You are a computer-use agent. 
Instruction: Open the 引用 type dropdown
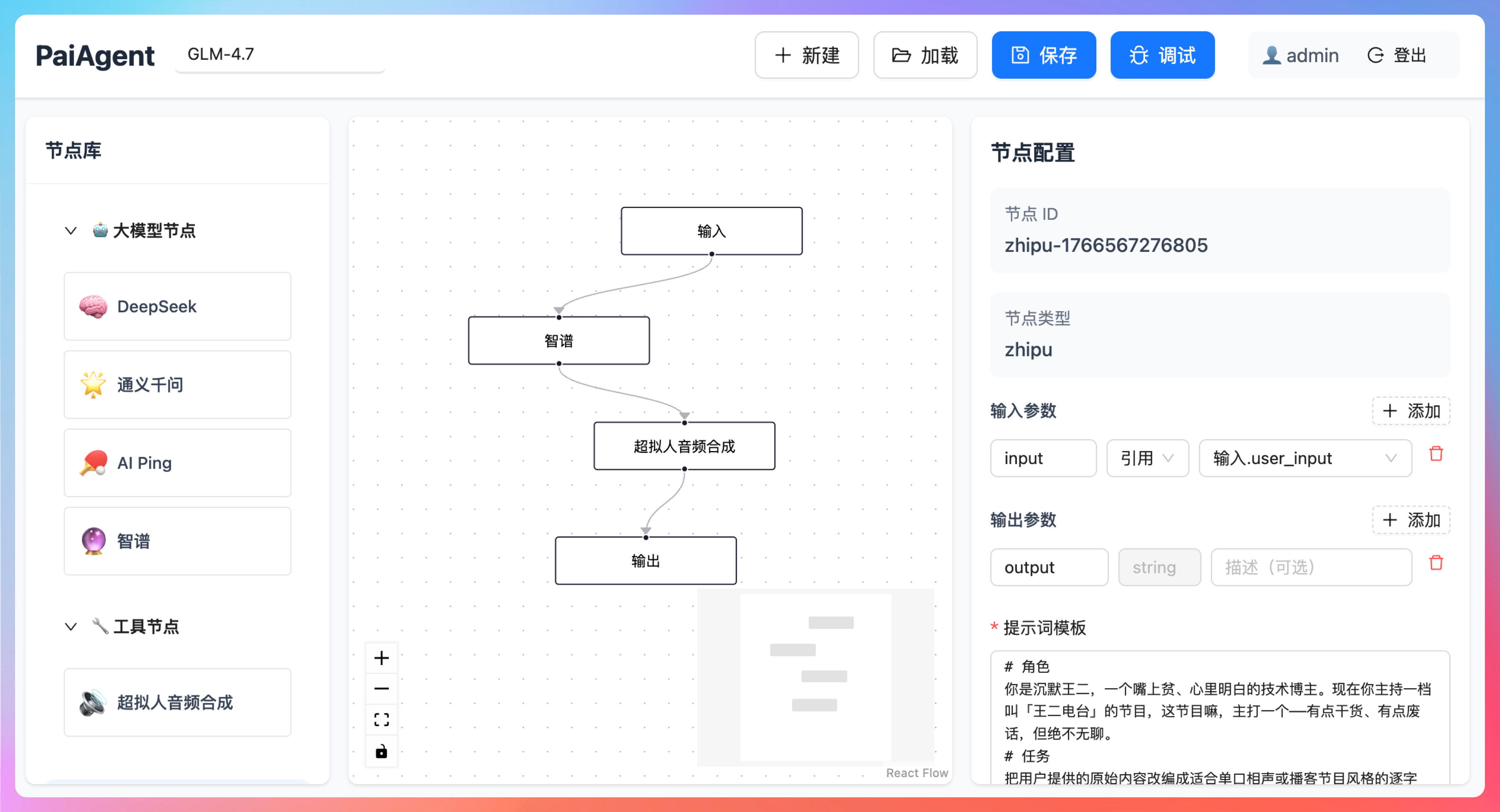[1147, 459]
